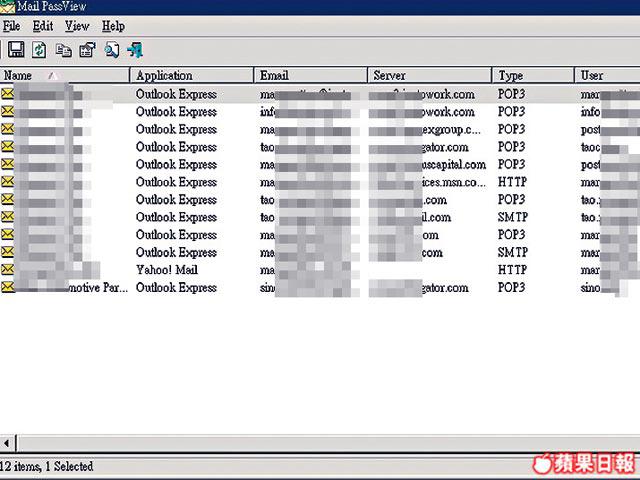Click the Copy selected items toolbar icon
This screenshot has width=640, height=480.
pyautogui.click(x=63, y=50)
